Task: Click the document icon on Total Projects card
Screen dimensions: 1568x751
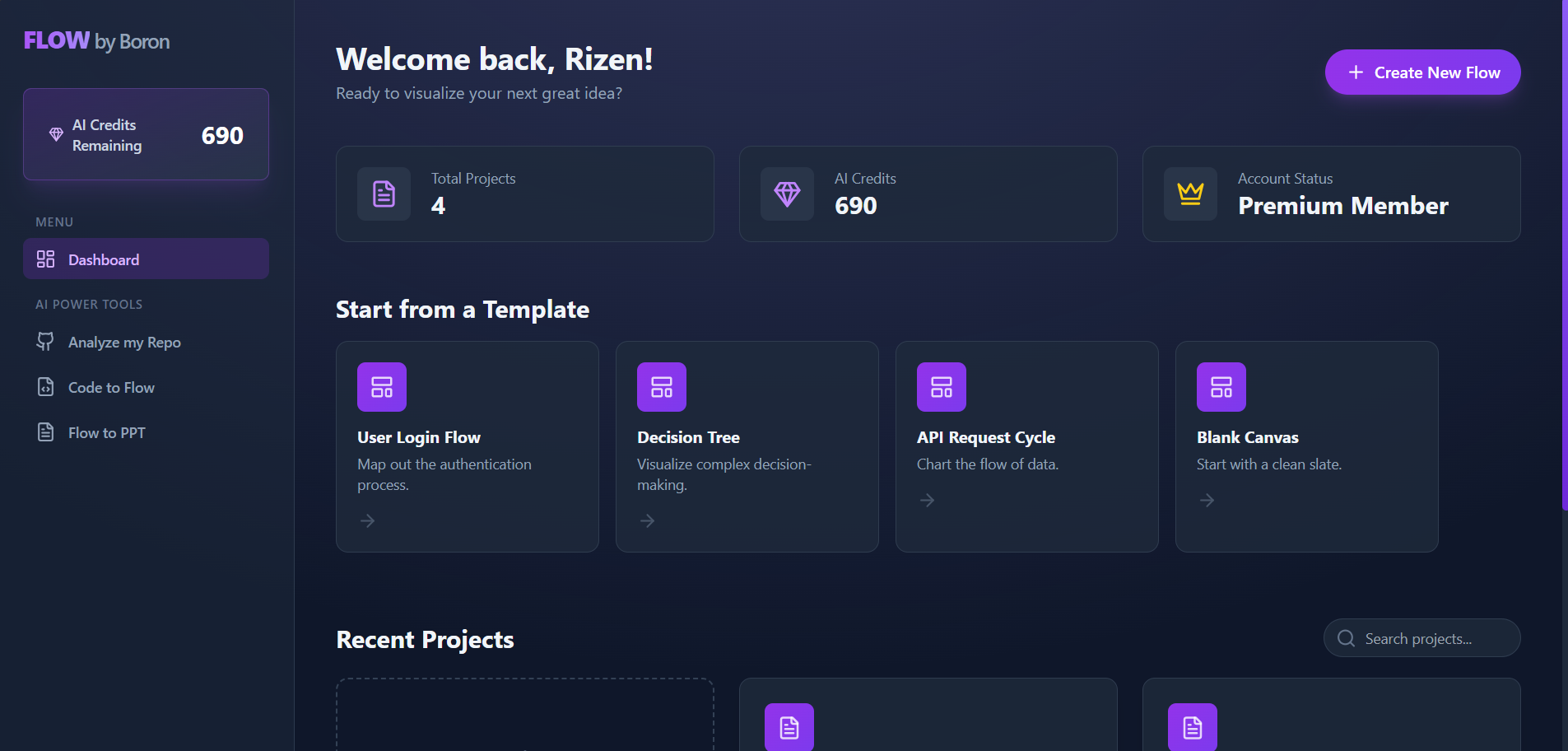Action: pos(384,194)
